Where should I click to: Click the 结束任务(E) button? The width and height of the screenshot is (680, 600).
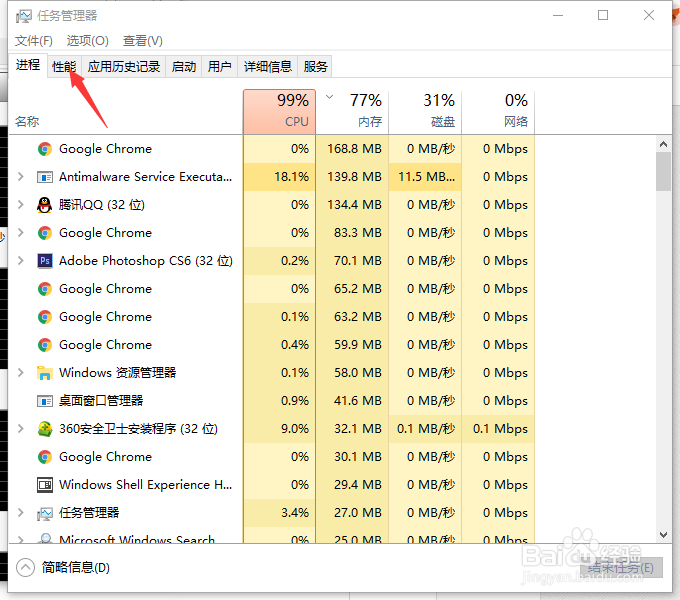tap(621, 568)
